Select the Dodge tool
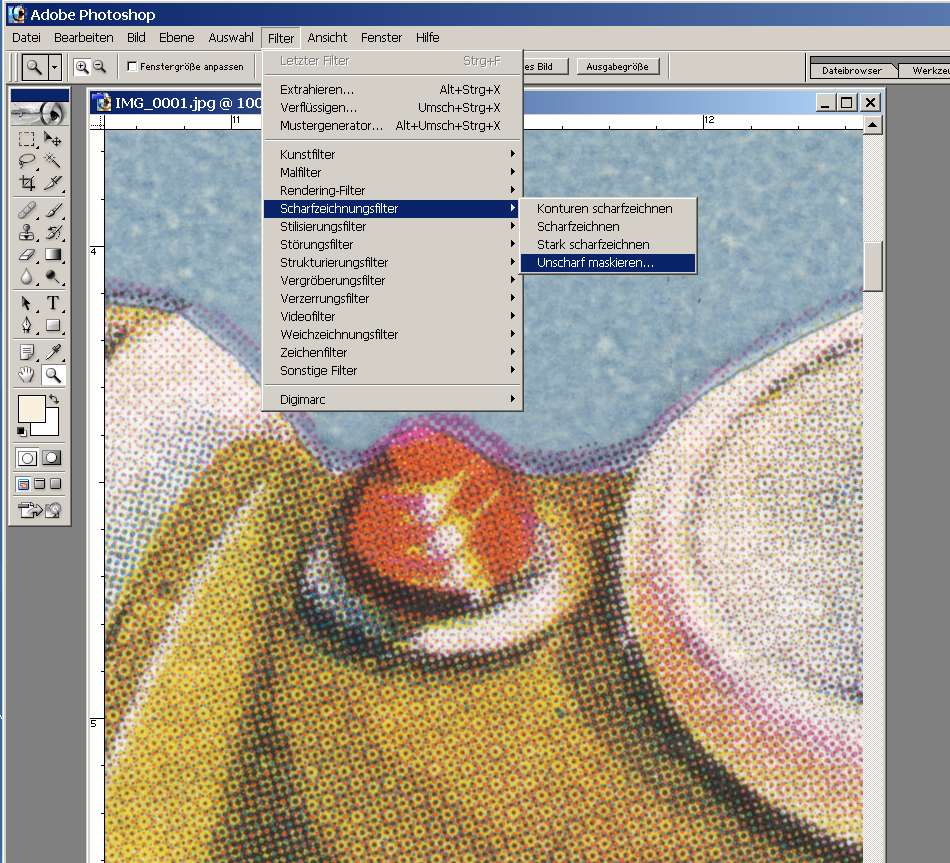Screen dimensions: 950x863 pos(53,277)
